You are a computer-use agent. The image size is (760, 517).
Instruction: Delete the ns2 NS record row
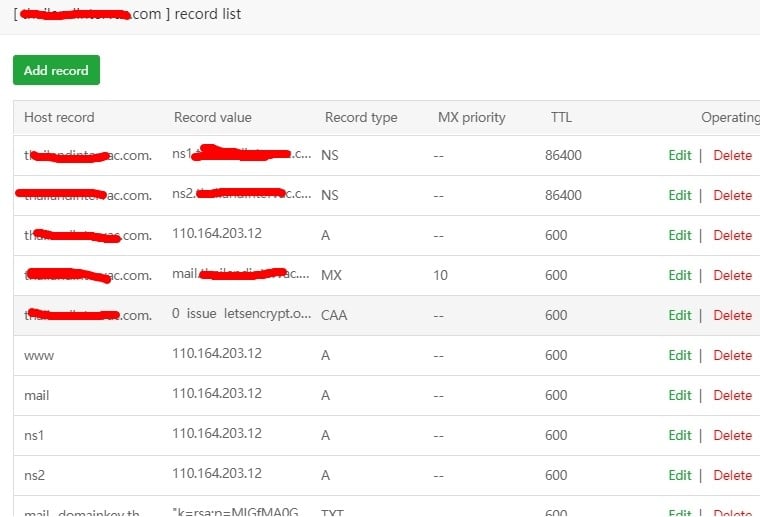(x=732, y=195)
